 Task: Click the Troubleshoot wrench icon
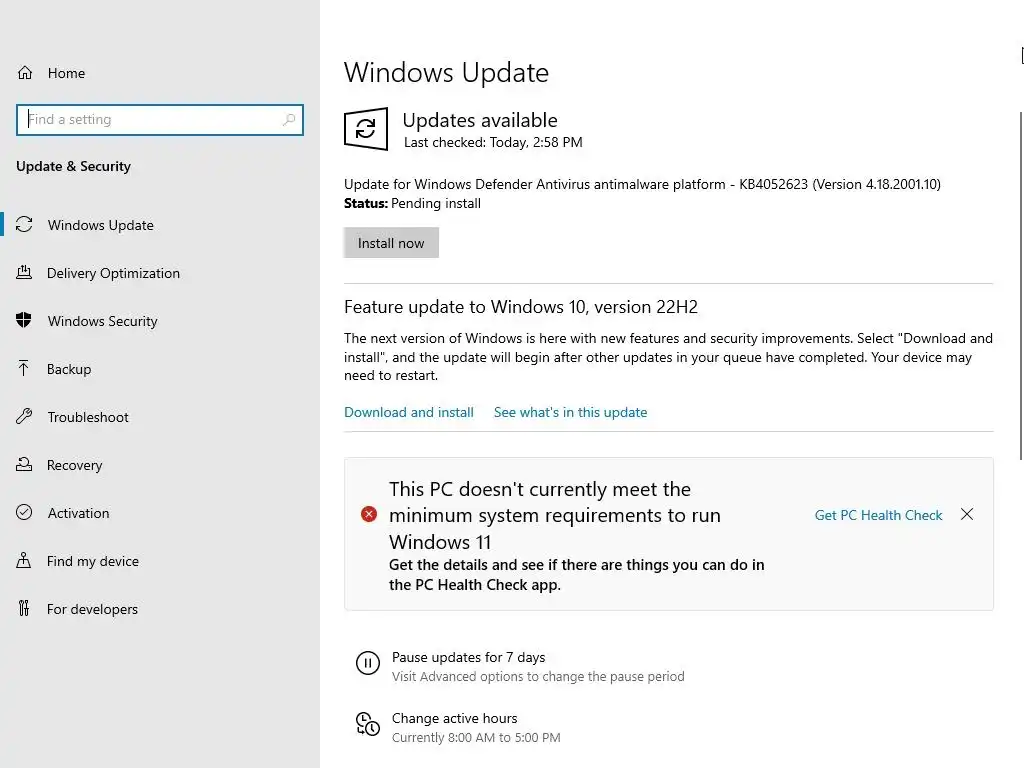click(x=25, y=417)
